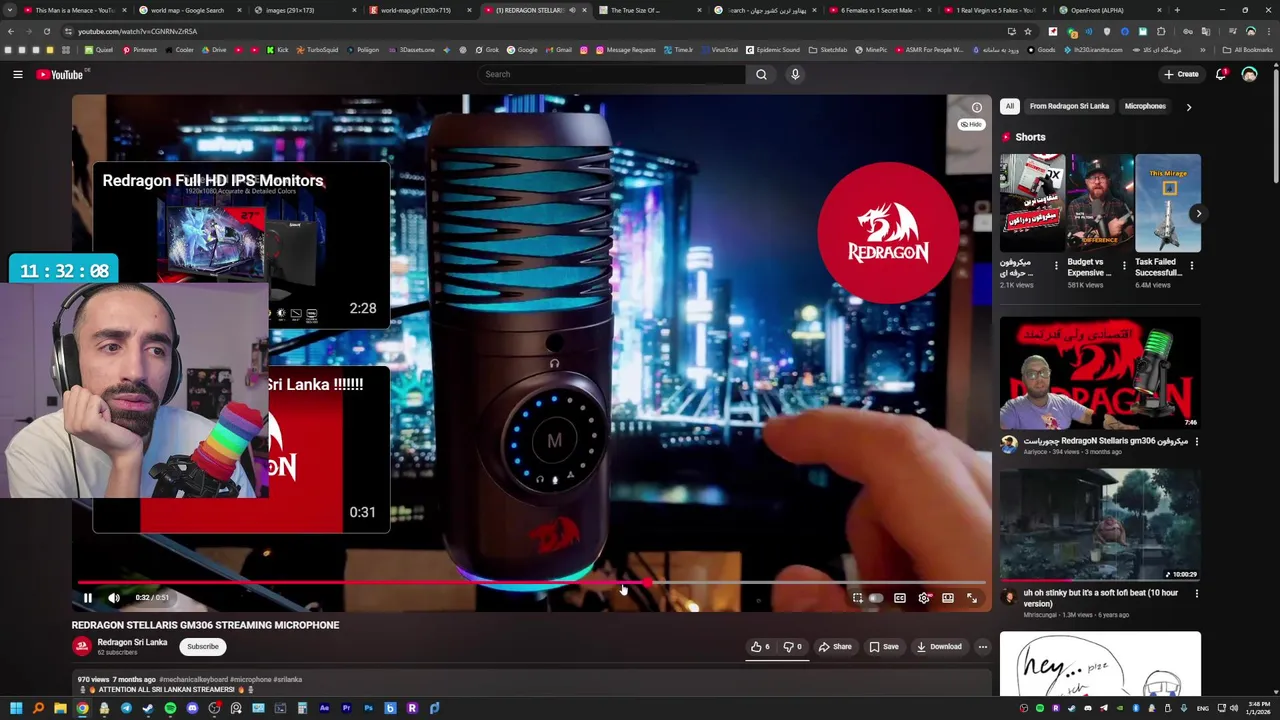Select the From Redragon Sri Lanka chip
1280x720 pixels.
(1069, 106)
